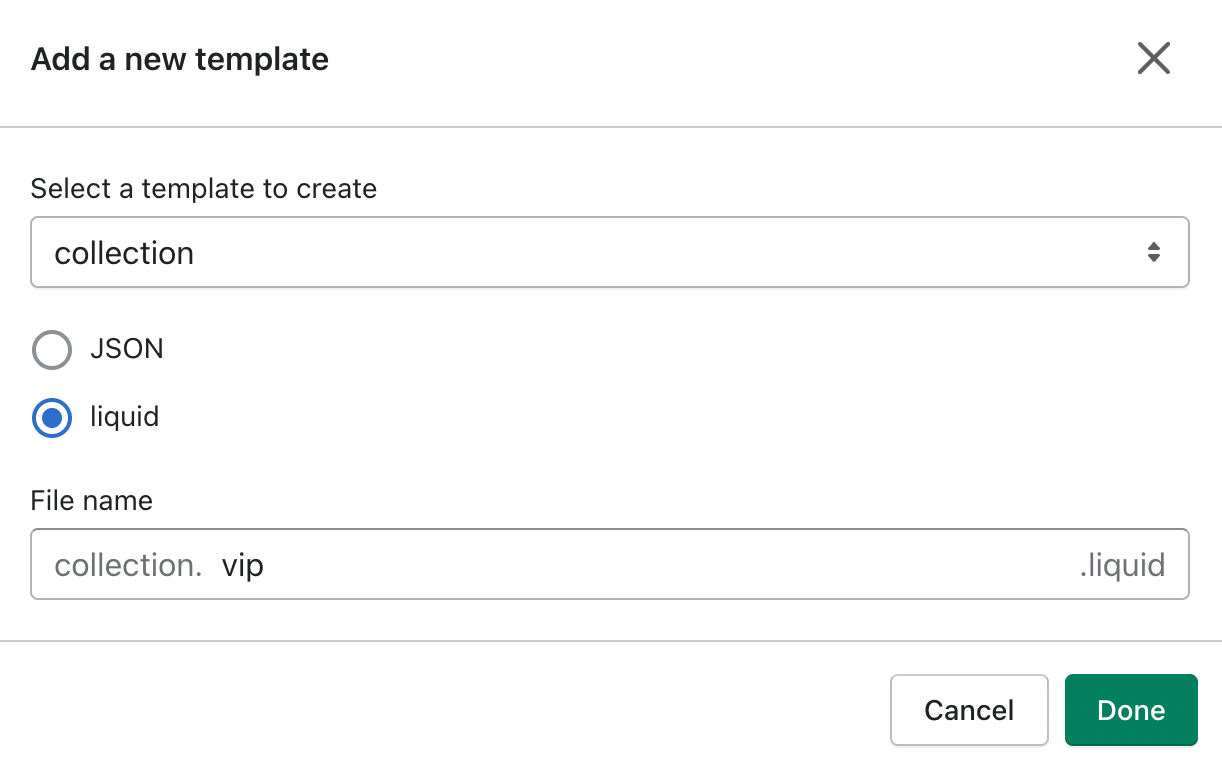Click the up-down arrows icon in template select
This screenshot has height=768, width=1222.
(x=1154, y=253)
